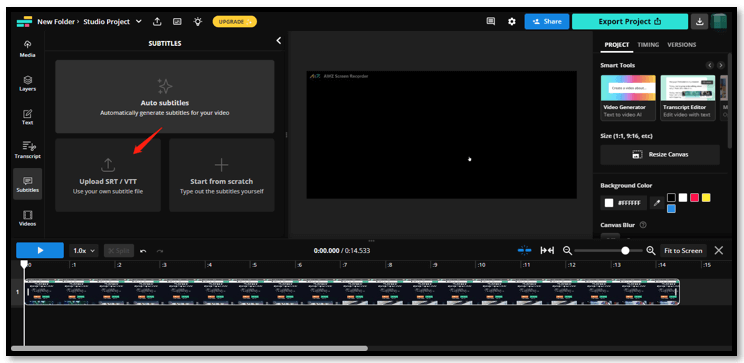Click Upload SRT / VTT card
The height and width of the screenshot is (363, 744).
[108, 175]
